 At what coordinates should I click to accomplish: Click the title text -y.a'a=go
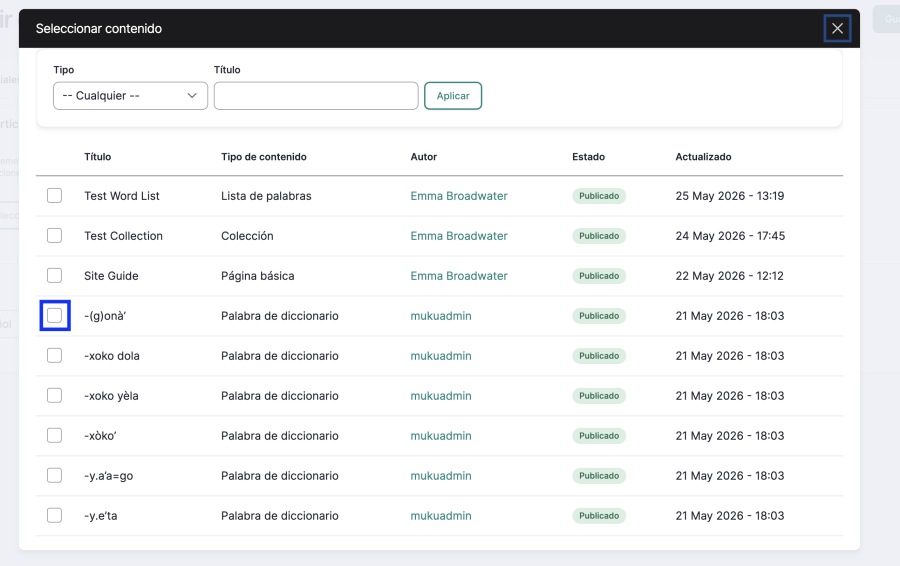108,476
